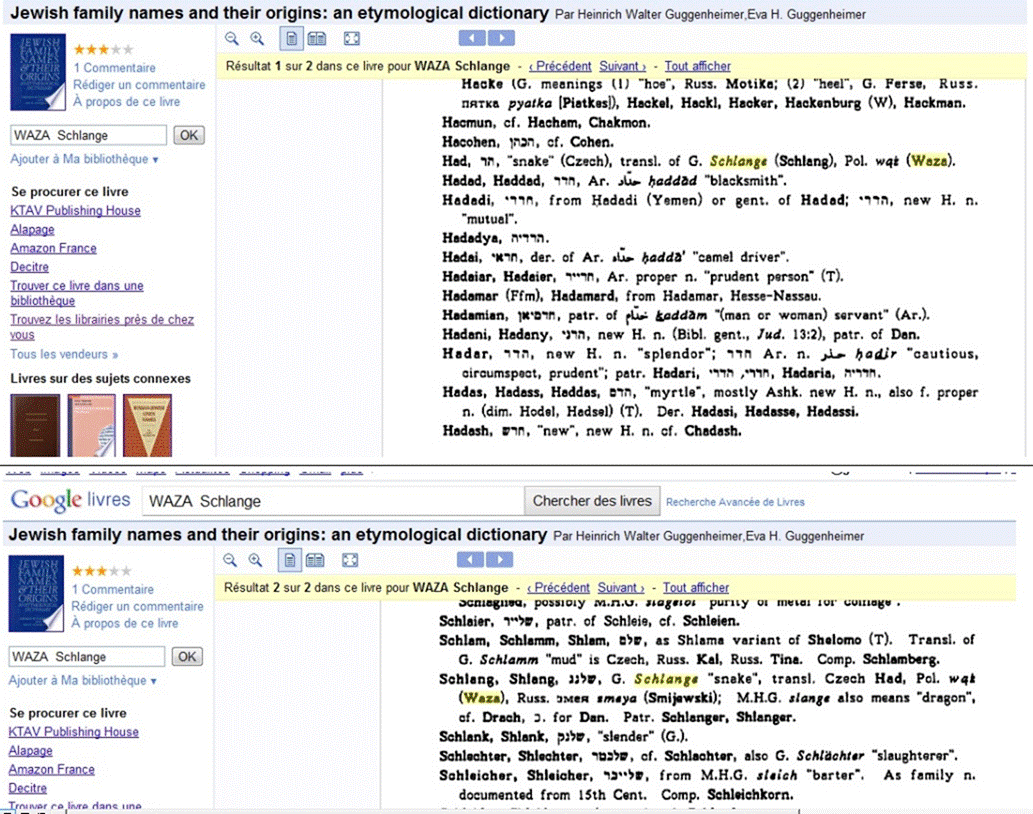Zoom out in the Résultat 1 viewer
This screenshot has width=1033, height=814.
(x=232, y=39)
